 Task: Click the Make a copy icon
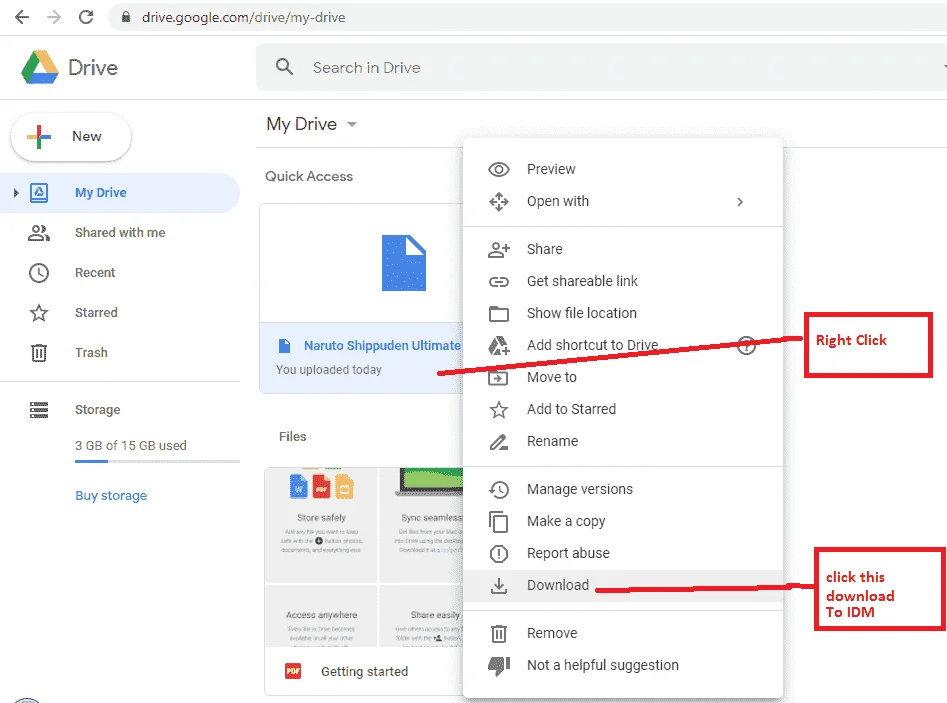499,522
